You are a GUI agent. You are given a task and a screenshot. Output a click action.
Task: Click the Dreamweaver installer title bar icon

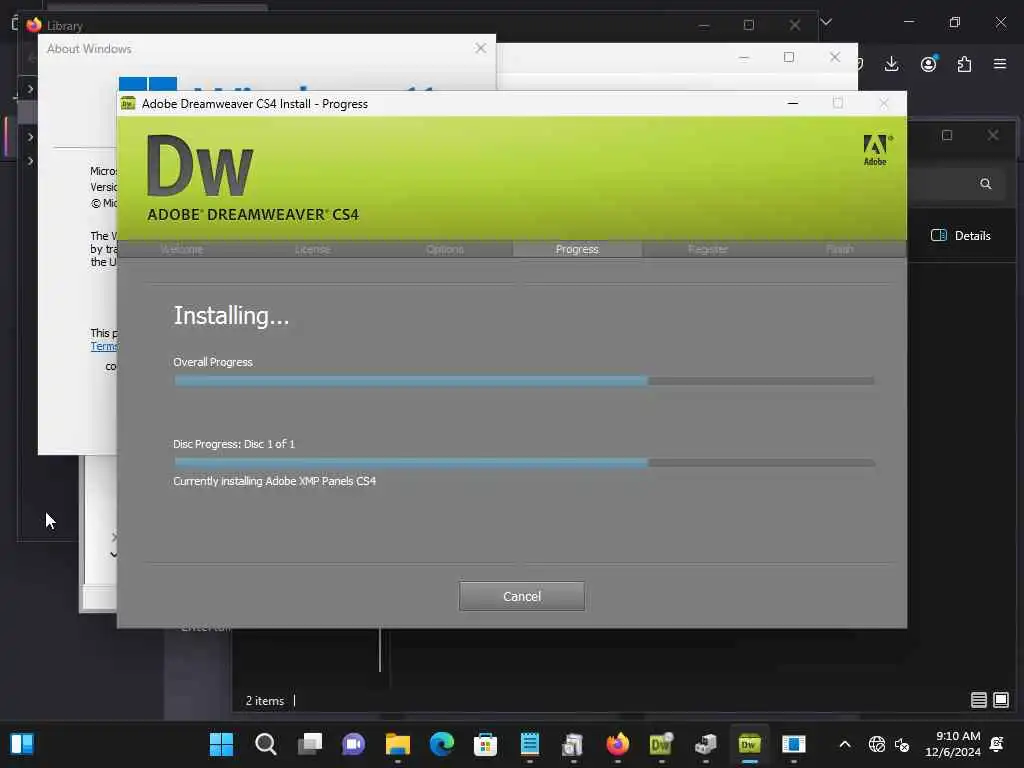pos(128,104)
